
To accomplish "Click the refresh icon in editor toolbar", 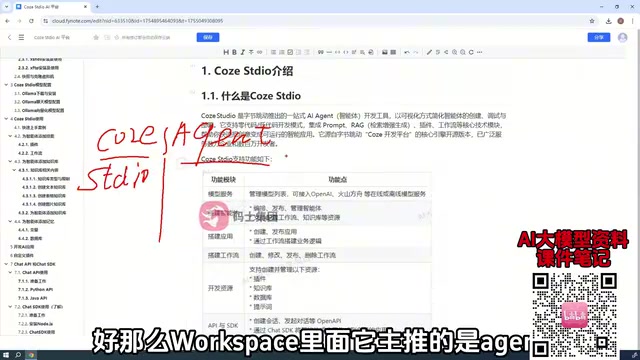I will 471,52.
